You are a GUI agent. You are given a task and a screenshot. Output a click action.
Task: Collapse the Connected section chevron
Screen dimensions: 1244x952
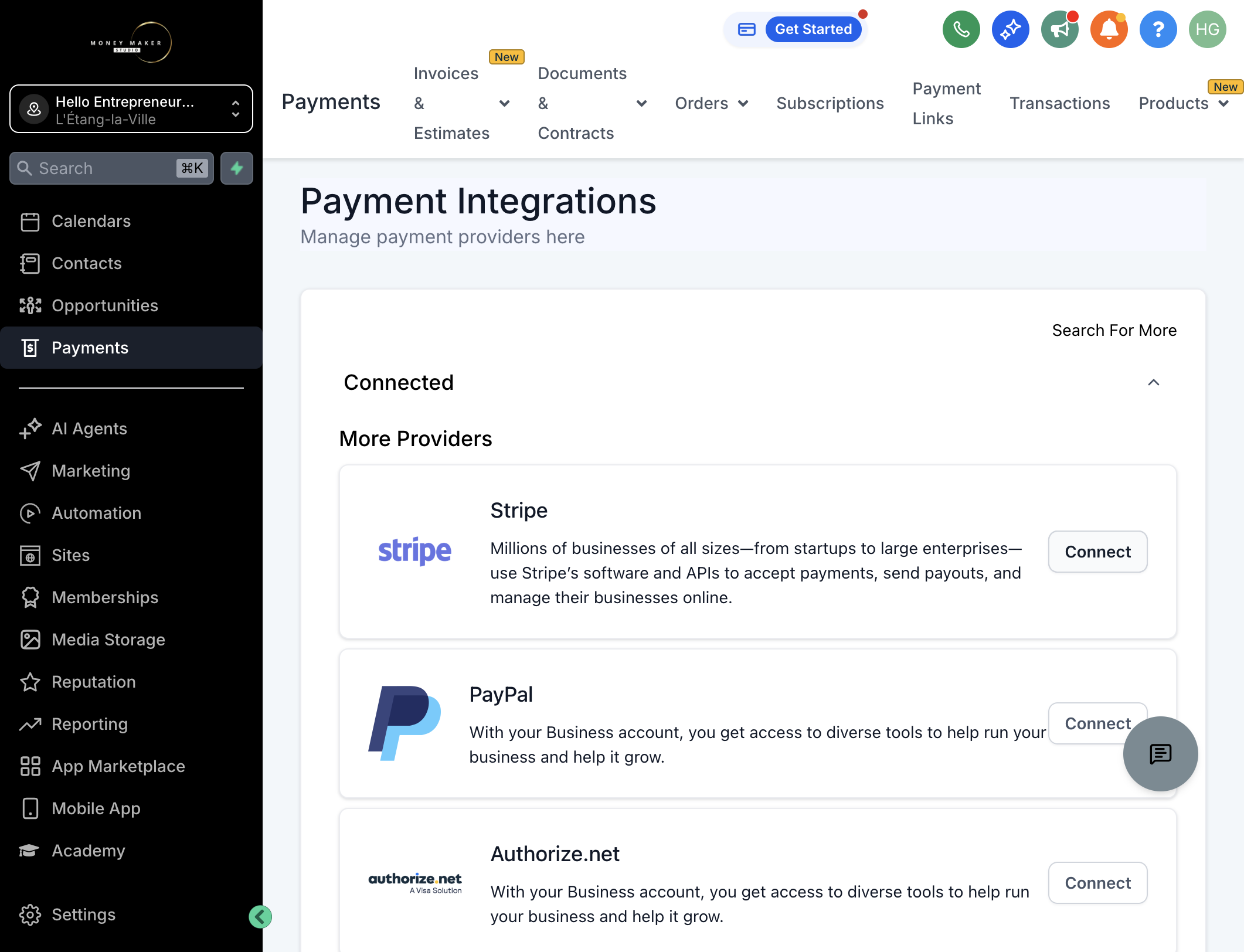click(1153, 382)
